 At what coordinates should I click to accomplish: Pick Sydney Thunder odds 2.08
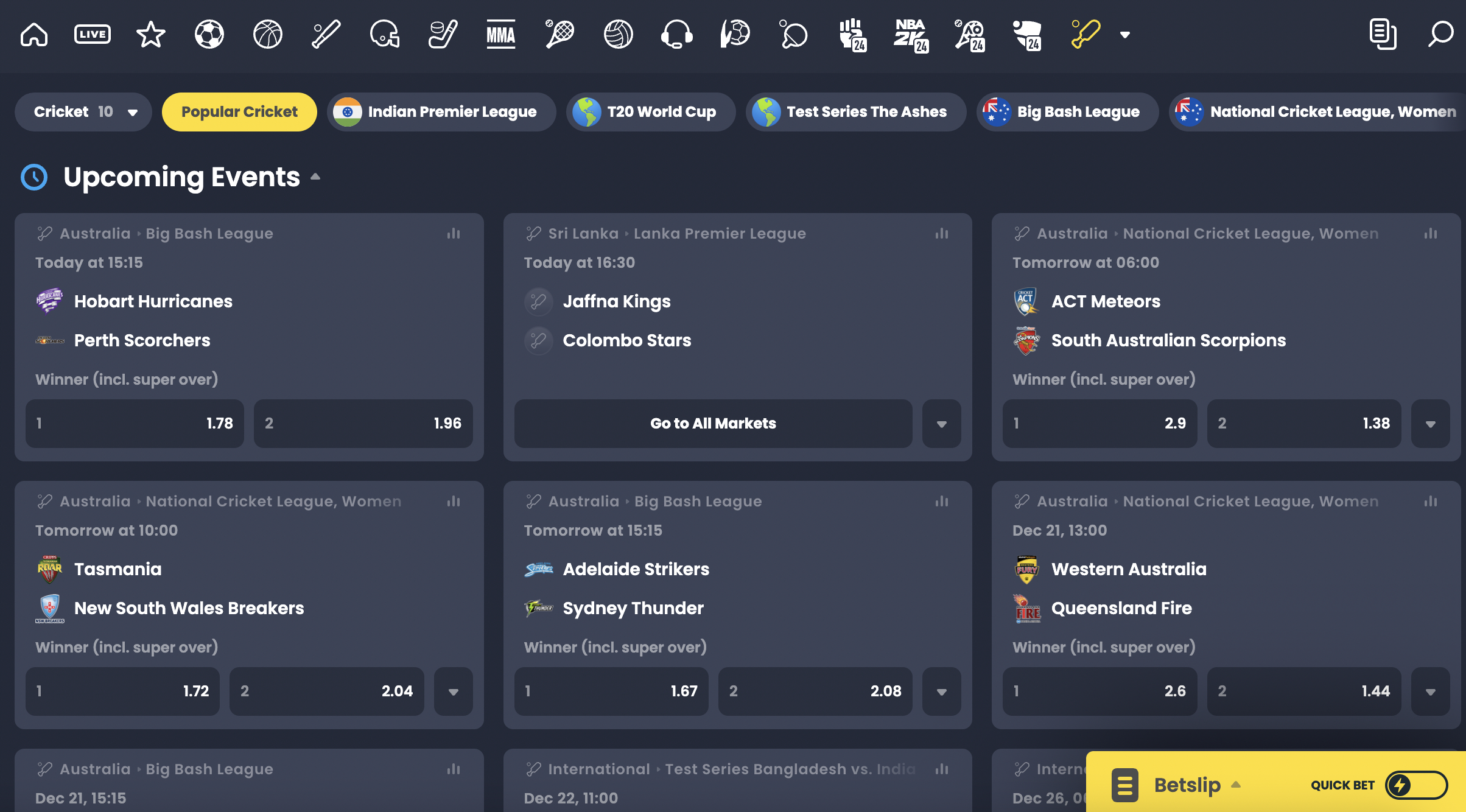pyautogui.click(x=815, y=691)
